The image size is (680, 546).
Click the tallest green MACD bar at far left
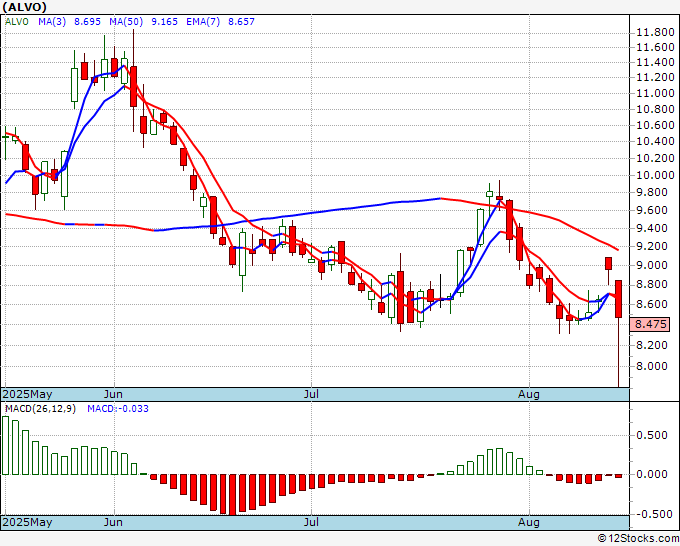6,445
